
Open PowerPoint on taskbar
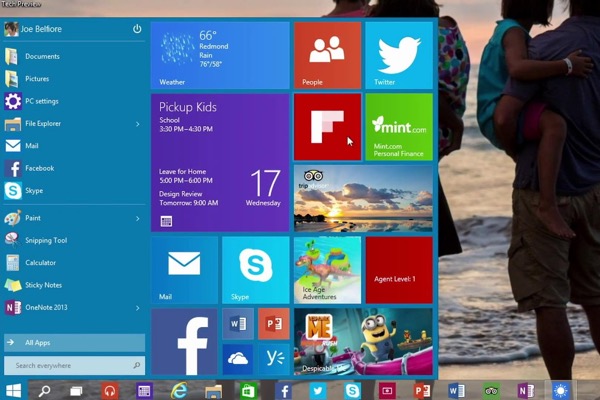(422, 391)
